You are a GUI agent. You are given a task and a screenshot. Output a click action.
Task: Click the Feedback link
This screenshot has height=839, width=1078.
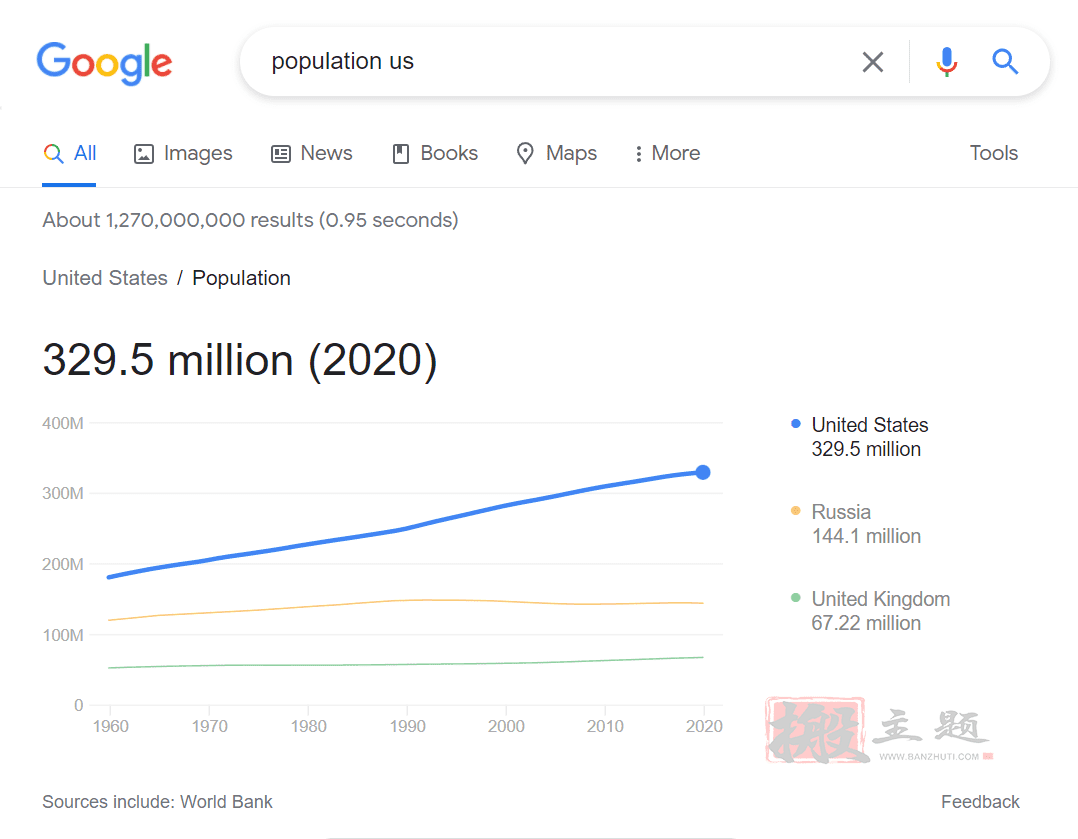pos(980,802)
